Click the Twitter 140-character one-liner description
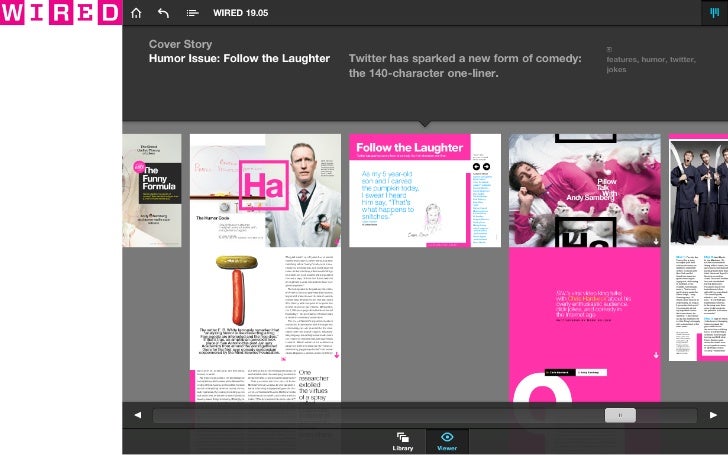The width and height of the screenshot is (728, 455). coord(465,65)
